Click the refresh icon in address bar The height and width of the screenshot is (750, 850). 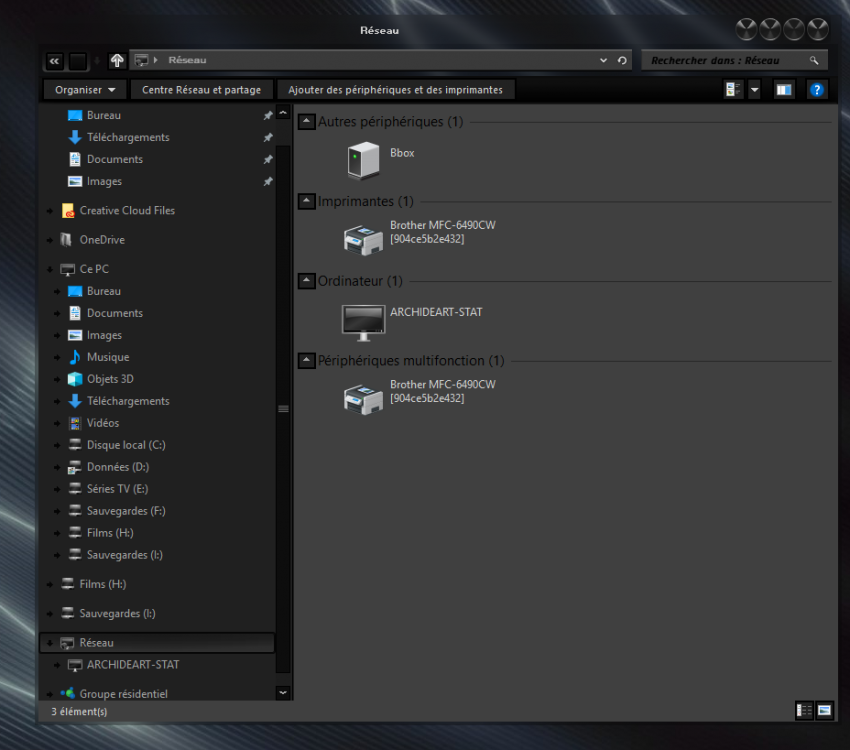point(622,61)
